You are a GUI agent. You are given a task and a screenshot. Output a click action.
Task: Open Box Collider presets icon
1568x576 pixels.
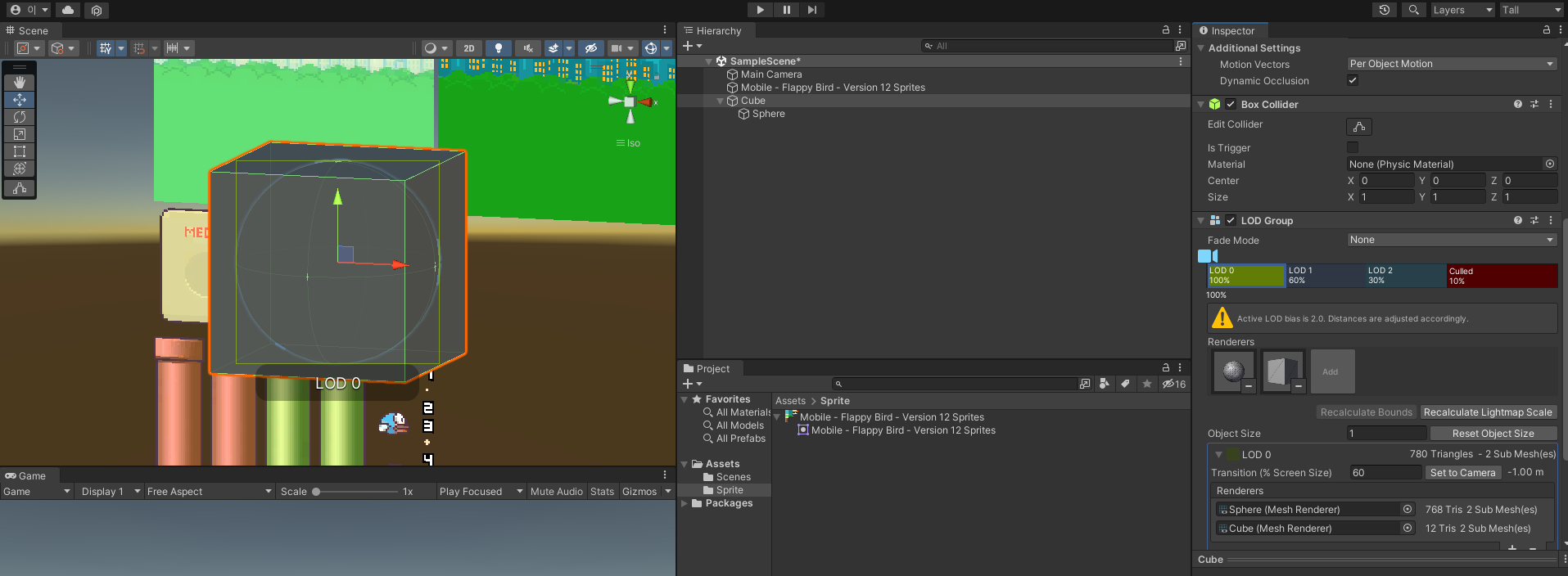coord(1534,104)
